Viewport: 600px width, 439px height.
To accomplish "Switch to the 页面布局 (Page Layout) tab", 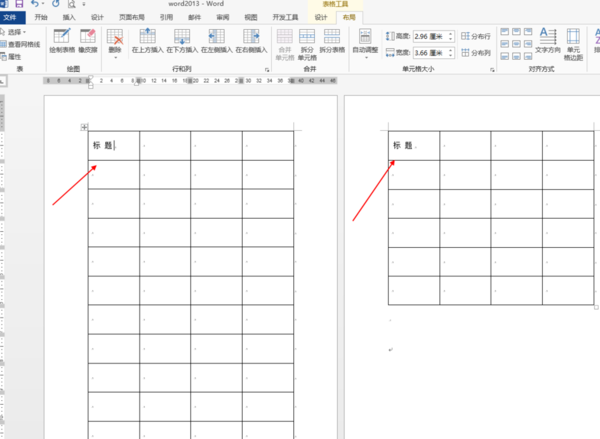I will click(132, 17).
